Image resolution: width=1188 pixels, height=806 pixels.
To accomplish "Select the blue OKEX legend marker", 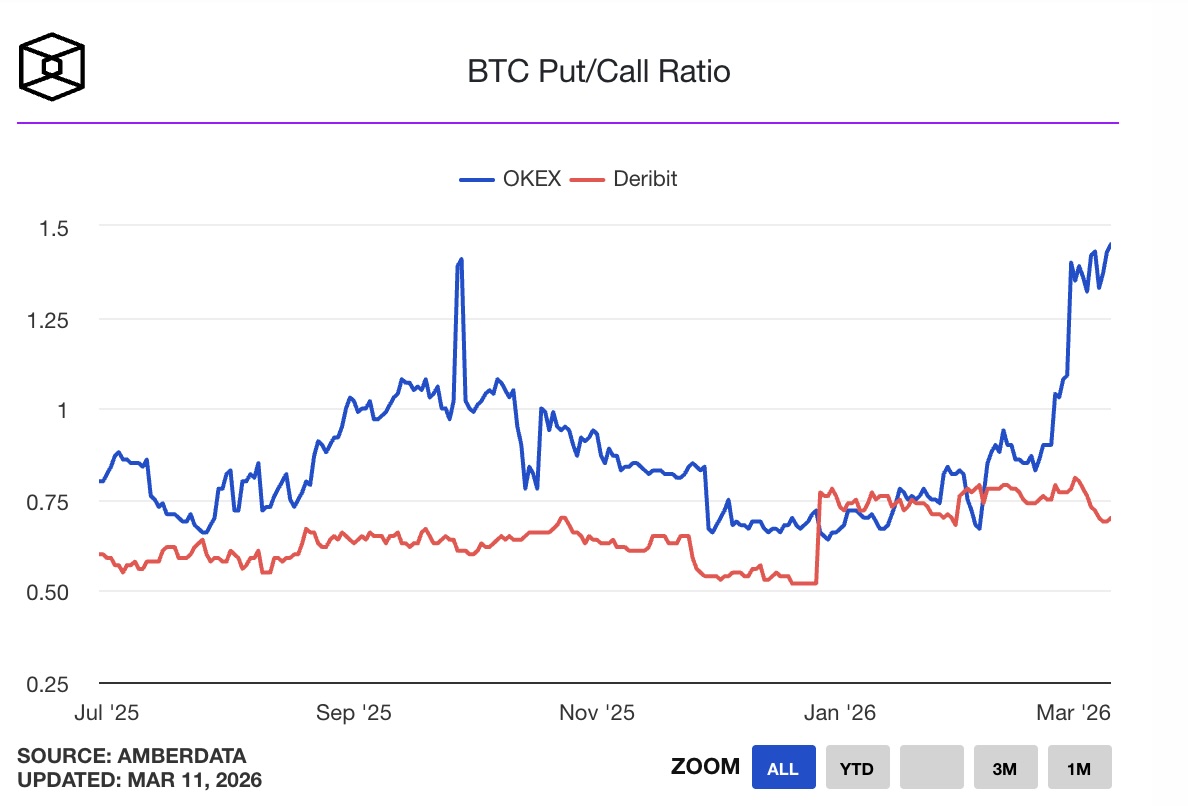I will (477, 179).
